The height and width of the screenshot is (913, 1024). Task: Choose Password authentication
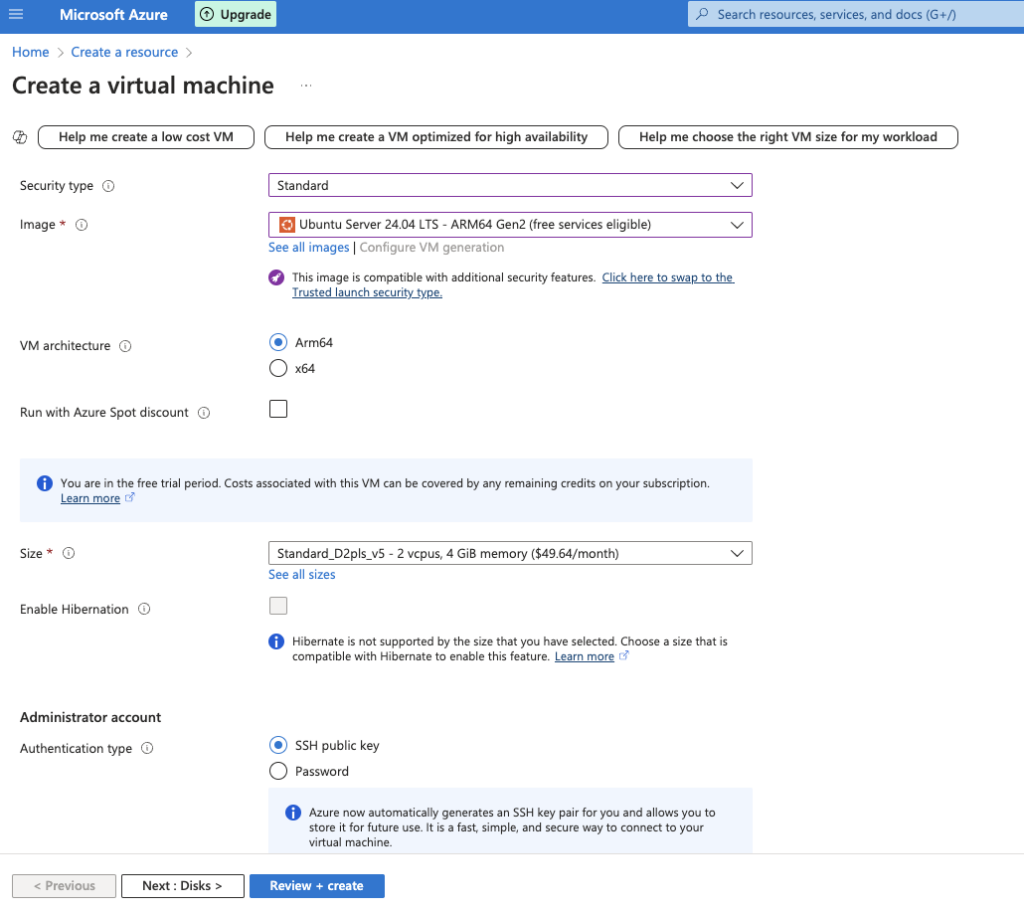pos(278,771)
